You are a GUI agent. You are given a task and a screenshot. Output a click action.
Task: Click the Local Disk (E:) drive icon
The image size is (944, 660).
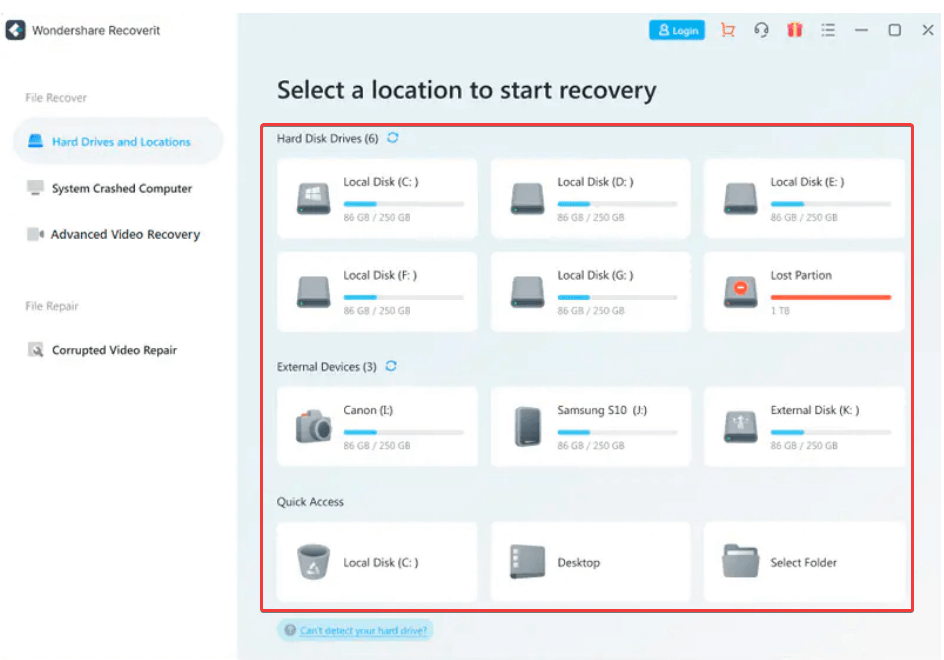tap(741, 199)
